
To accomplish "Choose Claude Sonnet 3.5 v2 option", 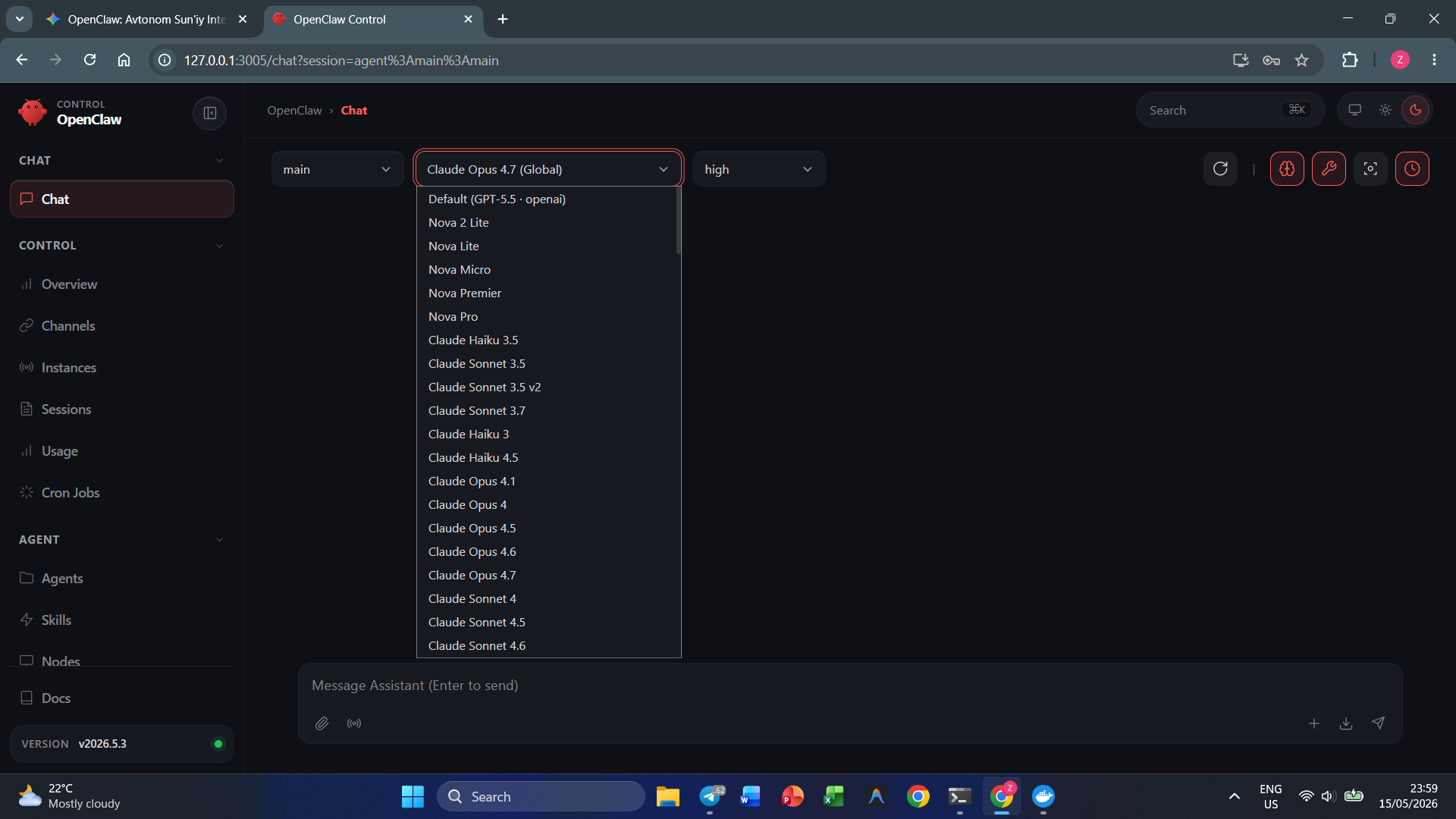I will [x=546, y=388].
